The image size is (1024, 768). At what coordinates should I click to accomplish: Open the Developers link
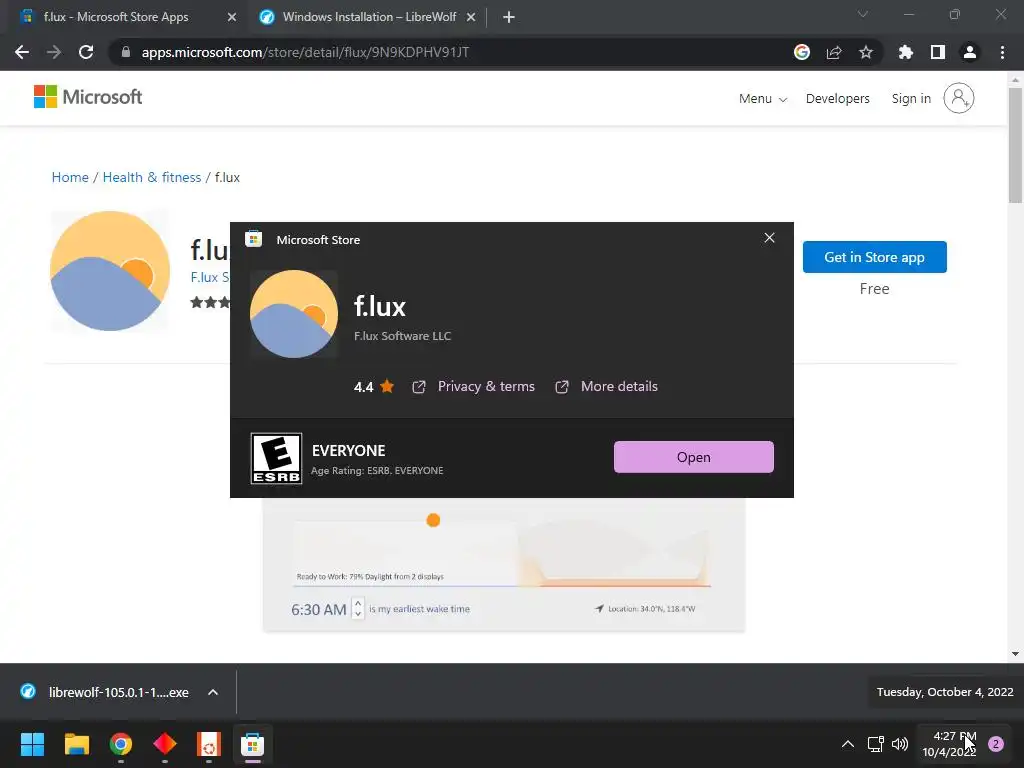[837, 99]
